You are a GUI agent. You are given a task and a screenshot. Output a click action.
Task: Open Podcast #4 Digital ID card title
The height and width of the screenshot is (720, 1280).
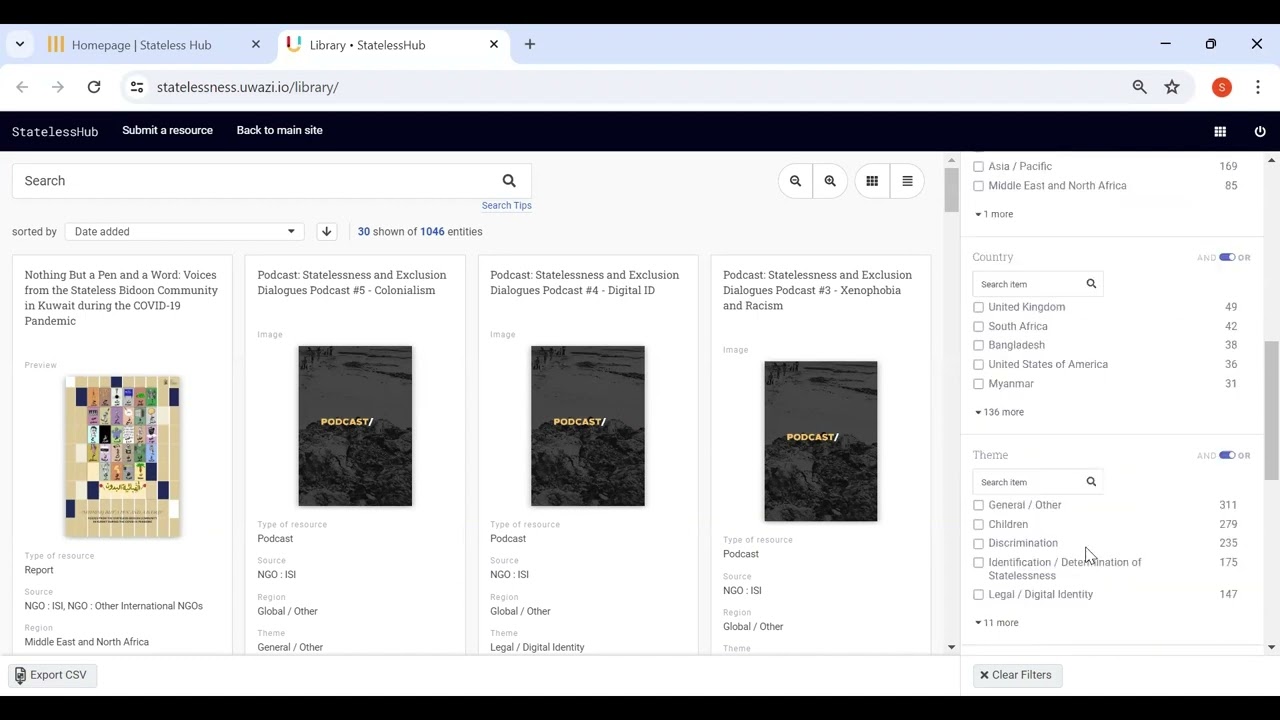click(585, 283)
